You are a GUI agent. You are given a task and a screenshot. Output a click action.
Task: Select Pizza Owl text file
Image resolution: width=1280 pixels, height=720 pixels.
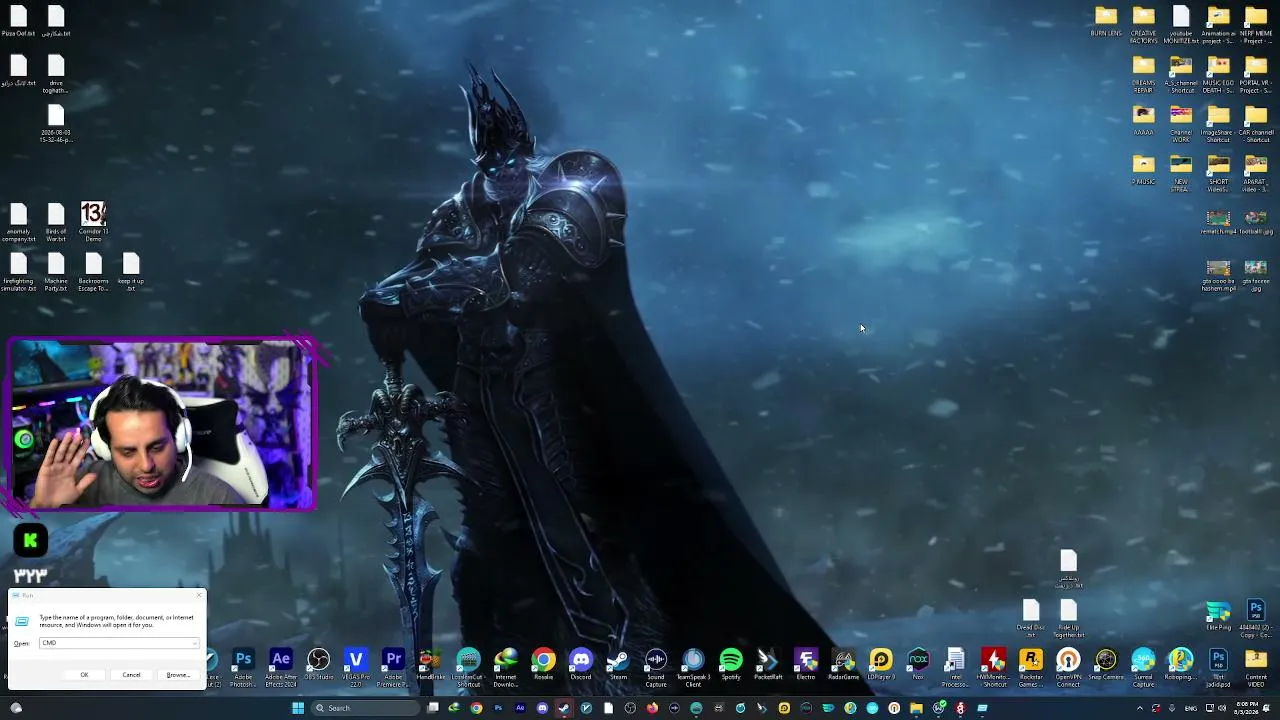[x=18, y=22]
